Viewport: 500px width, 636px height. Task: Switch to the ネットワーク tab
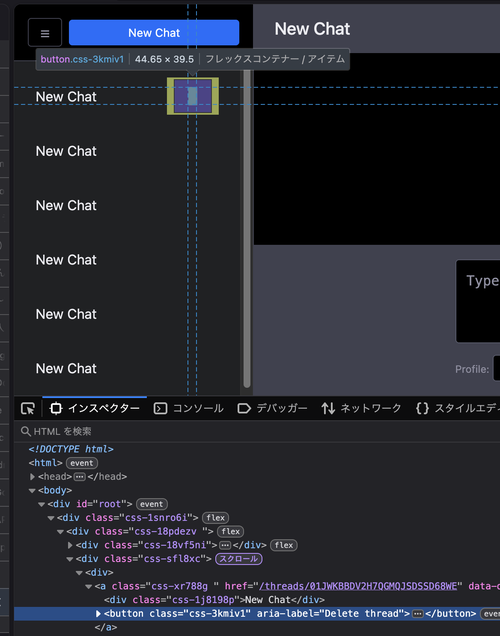point(361,408)
